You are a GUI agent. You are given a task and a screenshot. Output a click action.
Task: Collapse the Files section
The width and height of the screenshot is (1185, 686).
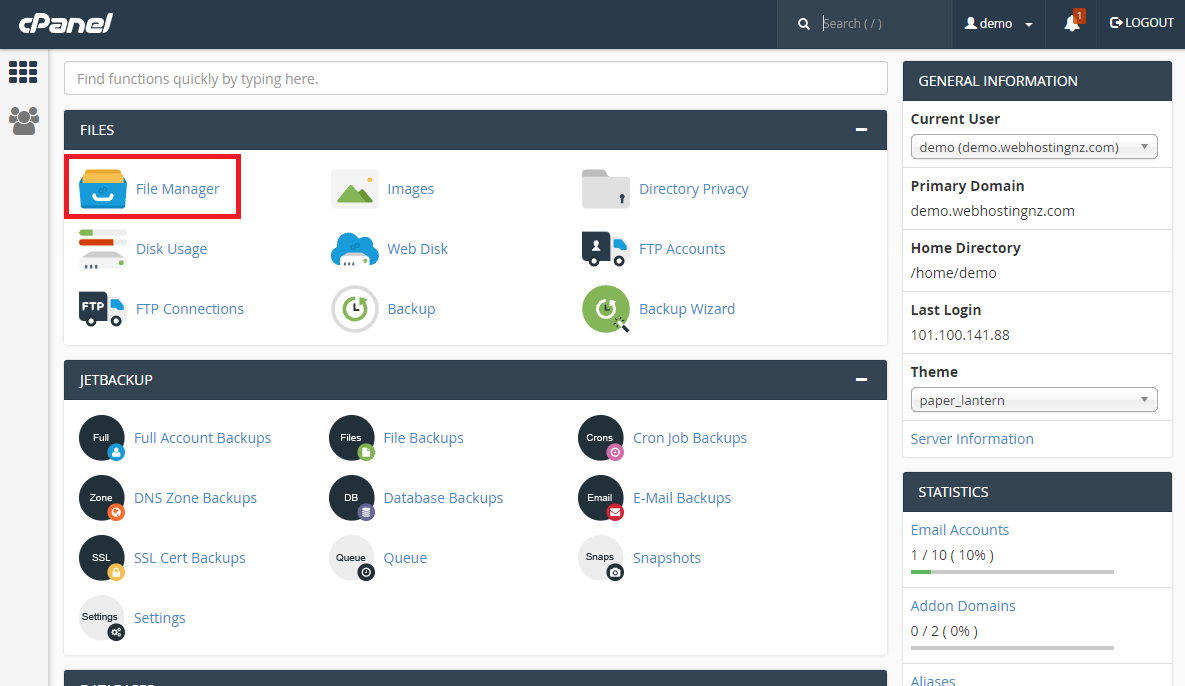pos(861,130)
